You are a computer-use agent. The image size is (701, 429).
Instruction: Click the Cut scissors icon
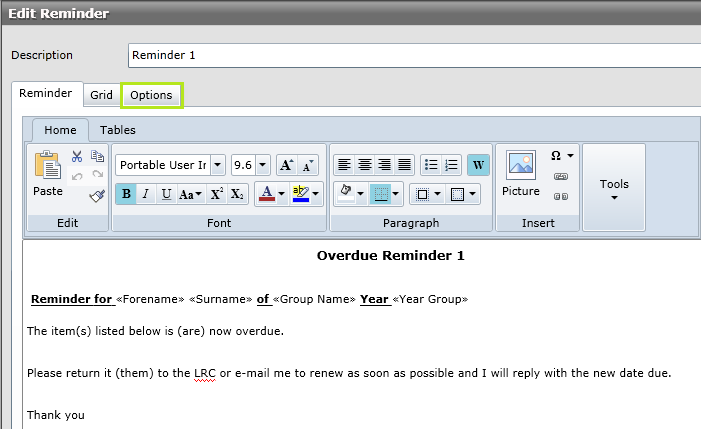click(x=77, y=157)
